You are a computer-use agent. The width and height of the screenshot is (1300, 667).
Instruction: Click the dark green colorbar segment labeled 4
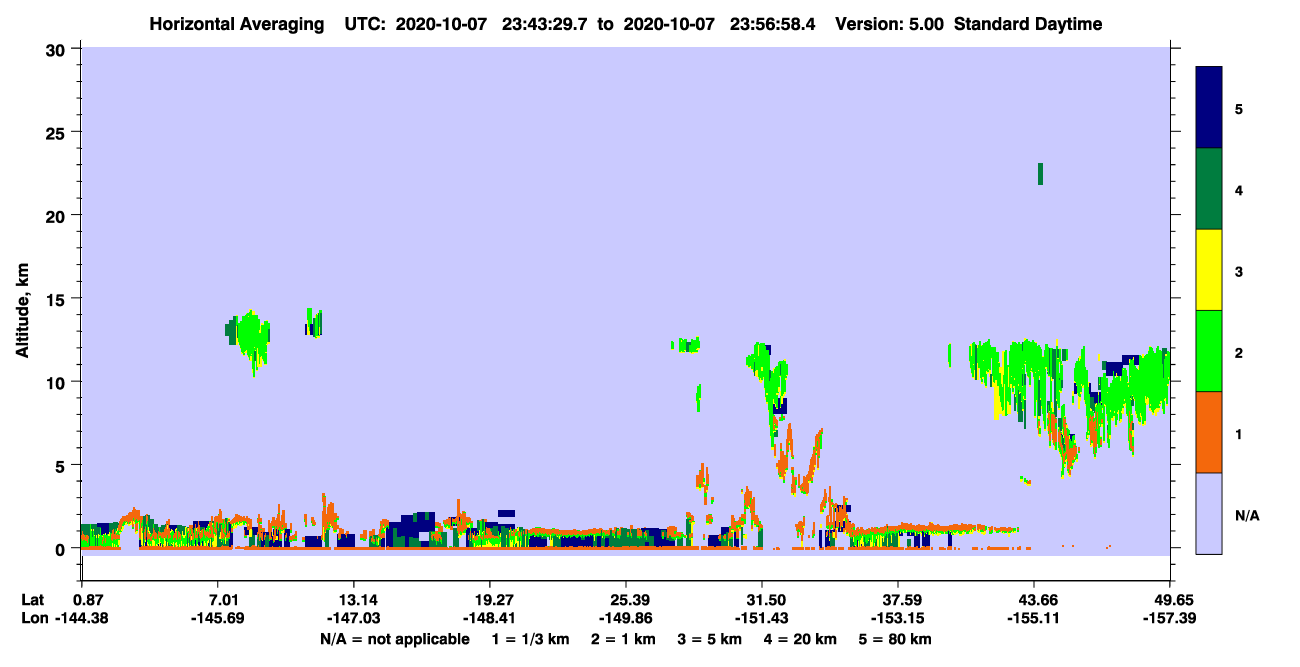[x=1209, y=189]
